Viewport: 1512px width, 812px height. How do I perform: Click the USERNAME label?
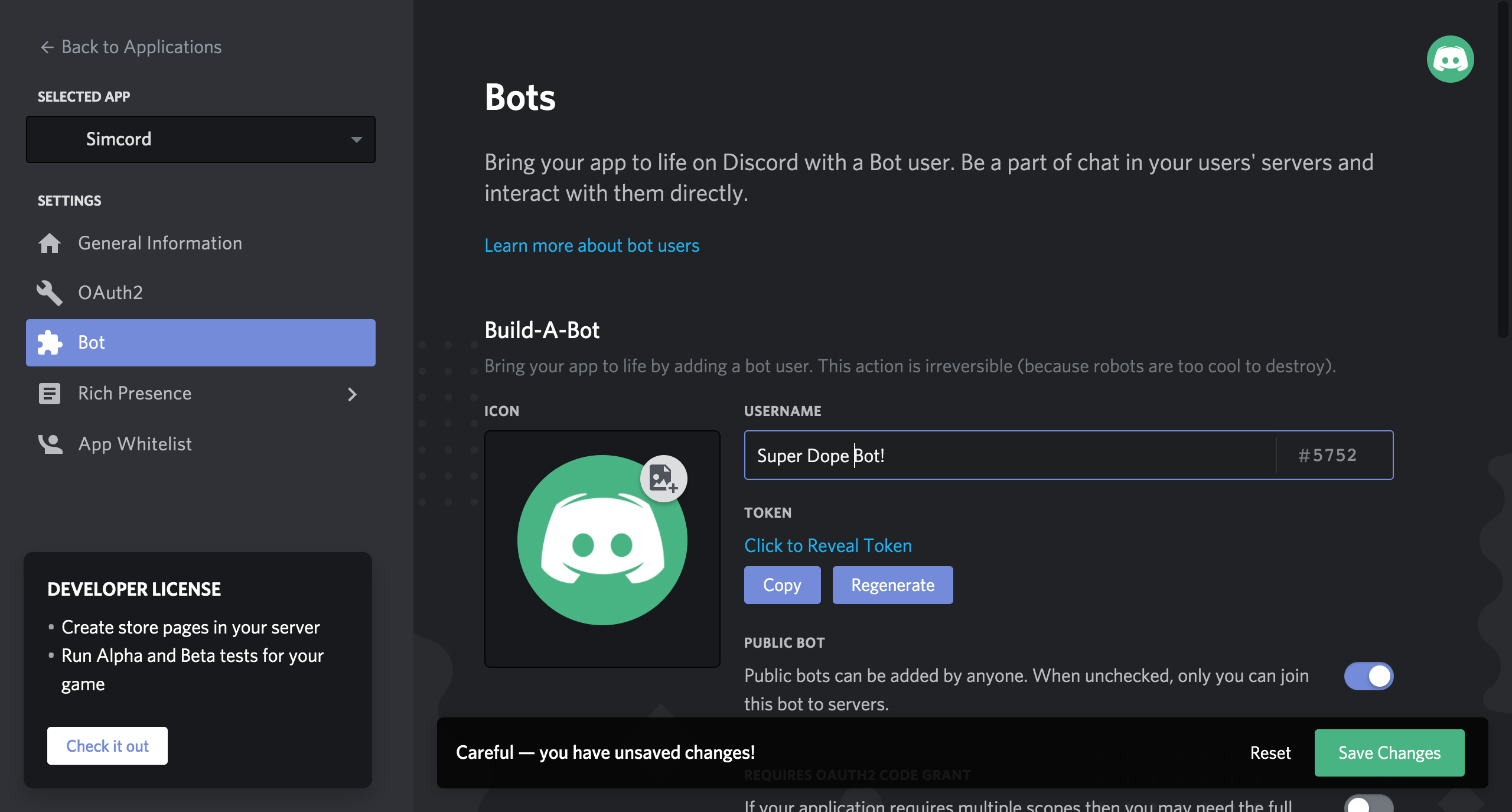pyautogui.click(x=783, y=411)
